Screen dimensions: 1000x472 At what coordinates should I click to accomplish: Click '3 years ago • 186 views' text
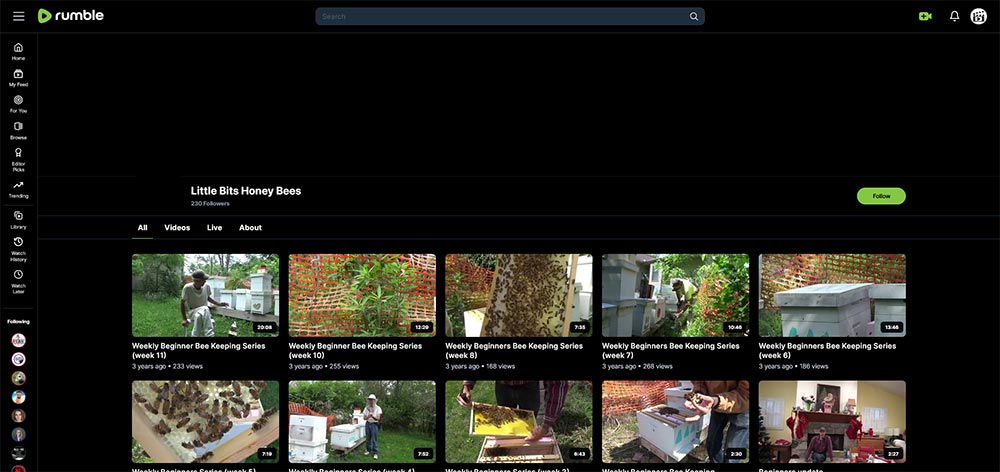tap(793, 367)
